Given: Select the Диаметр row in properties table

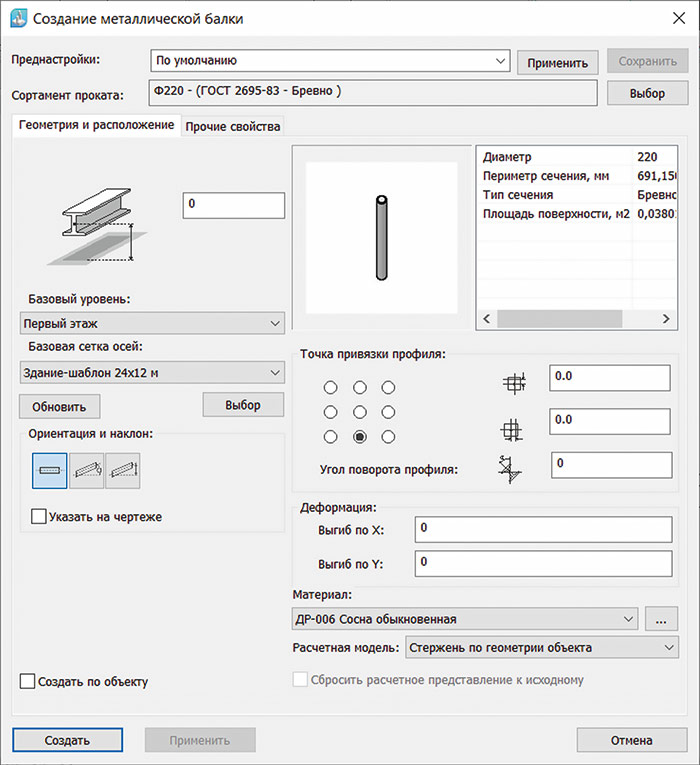Looking at the screenshot, I should pos(577,157).
